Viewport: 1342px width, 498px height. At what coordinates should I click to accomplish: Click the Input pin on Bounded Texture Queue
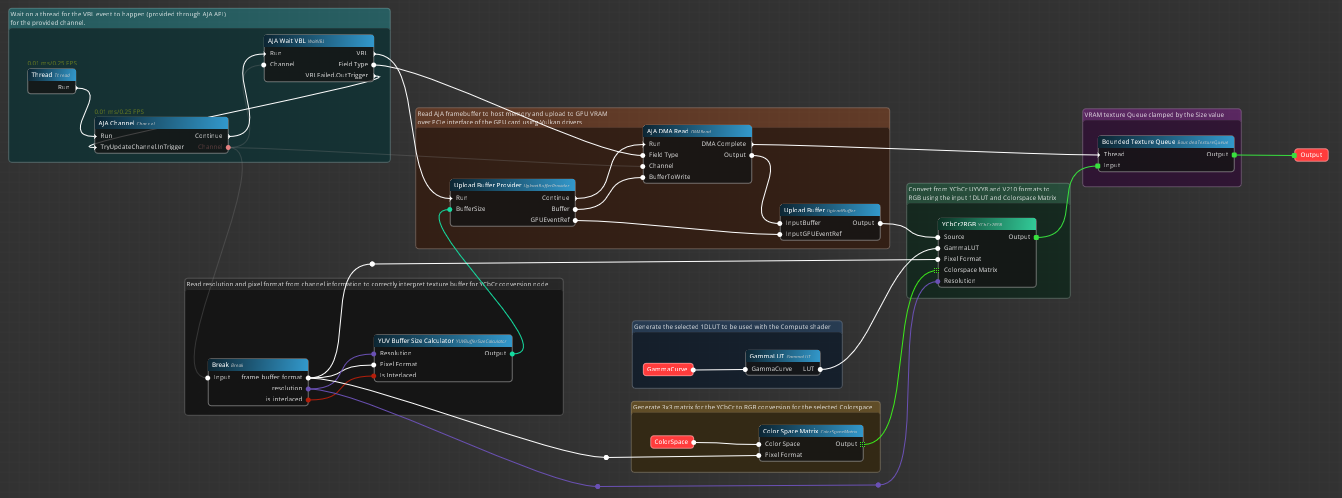click(x=1098, y=166)
